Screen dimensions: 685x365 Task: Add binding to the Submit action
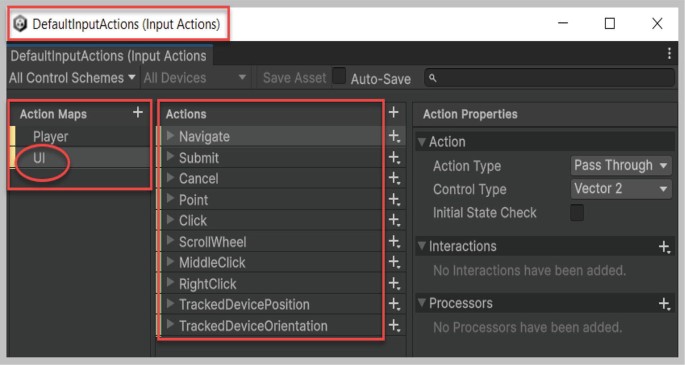pyautogui.click(x=394, y=158)
